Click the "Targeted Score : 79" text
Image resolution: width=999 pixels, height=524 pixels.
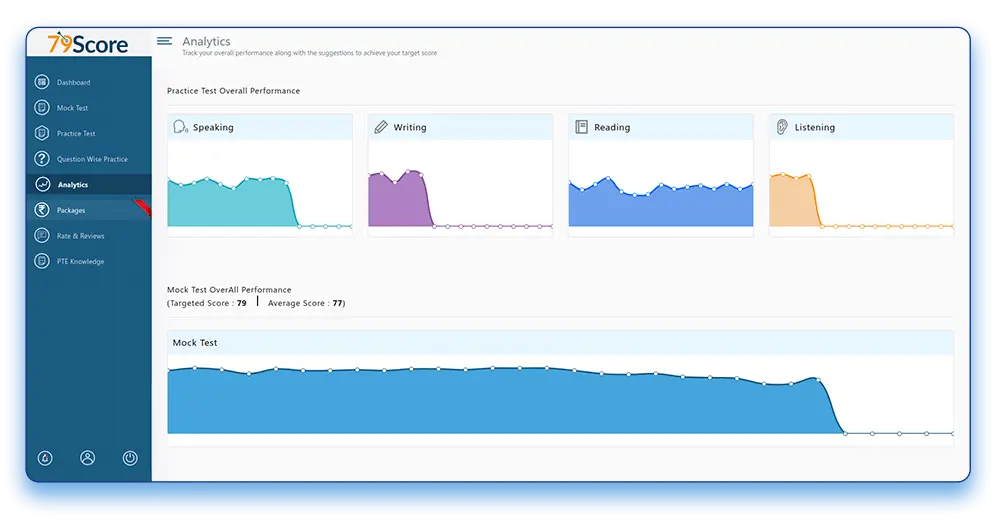click(x=208, y=303)
